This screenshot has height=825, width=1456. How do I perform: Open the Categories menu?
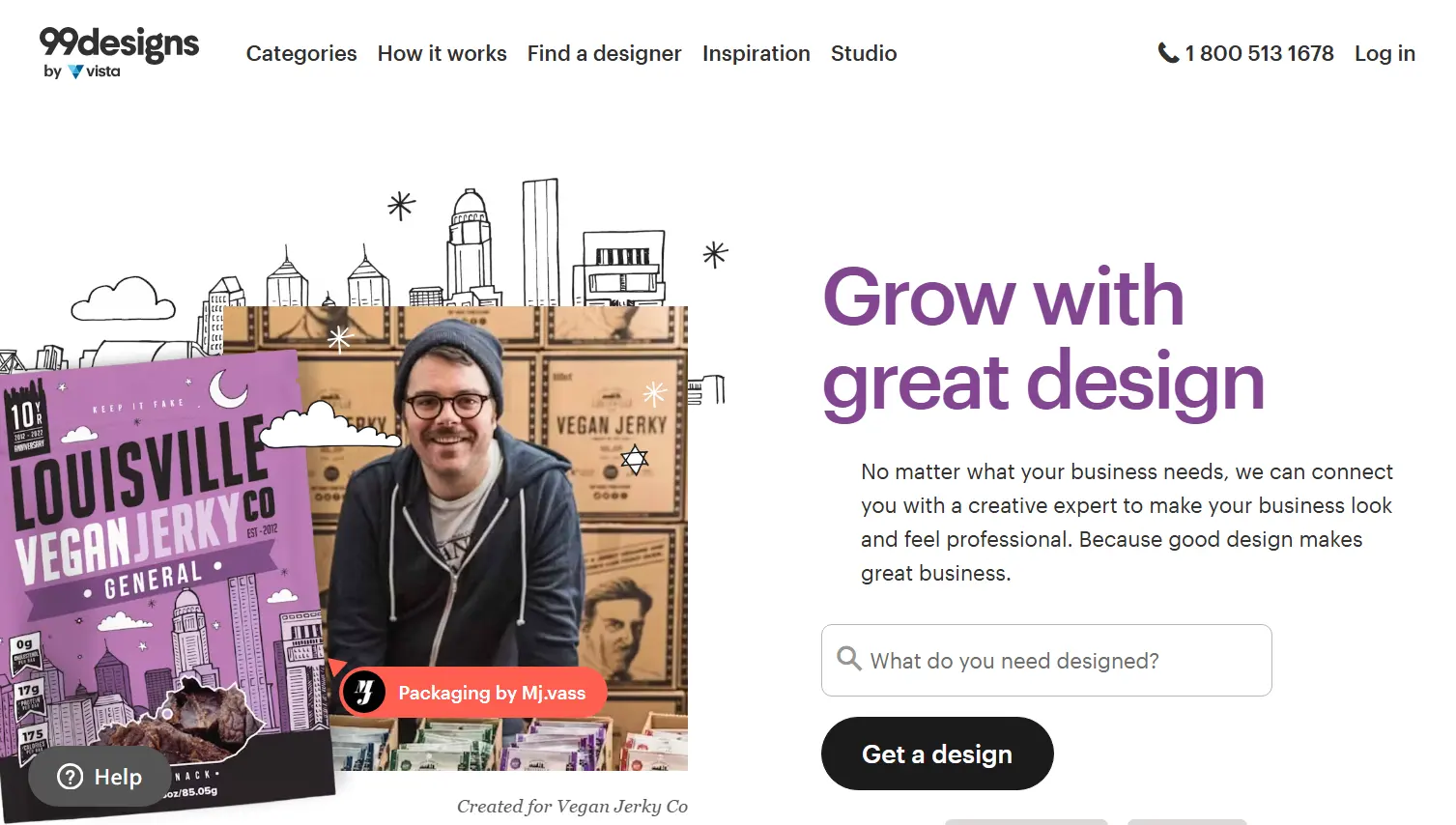[301, 53]
